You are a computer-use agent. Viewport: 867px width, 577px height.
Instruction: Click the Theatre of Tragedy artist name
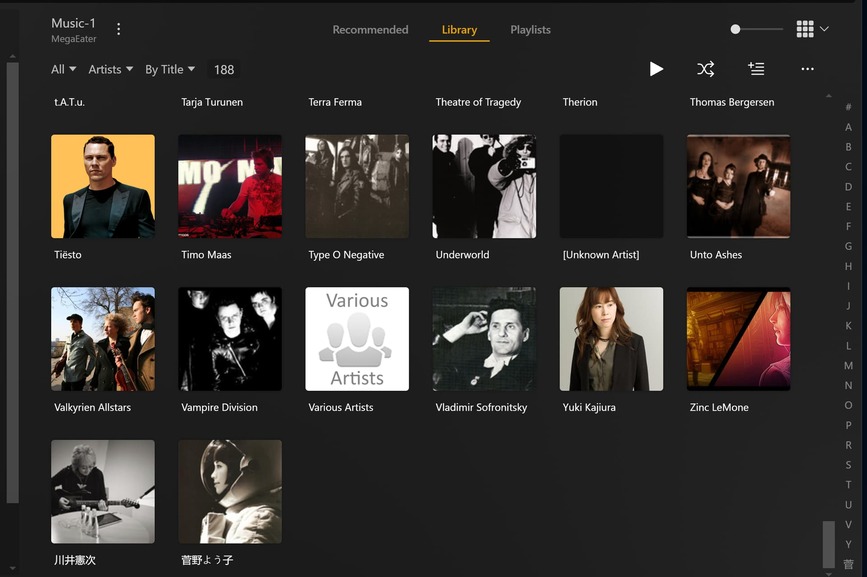478,102
